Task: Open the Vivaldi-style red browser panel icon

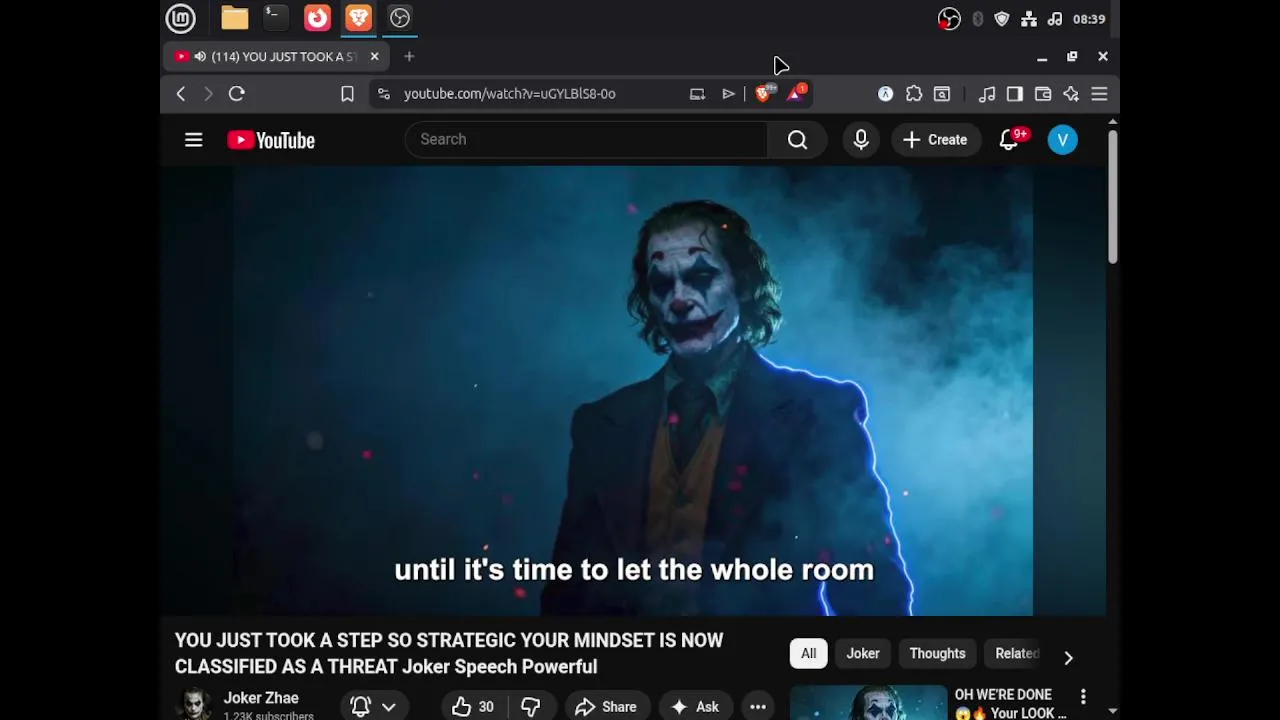Action: [x=317, y=18]
